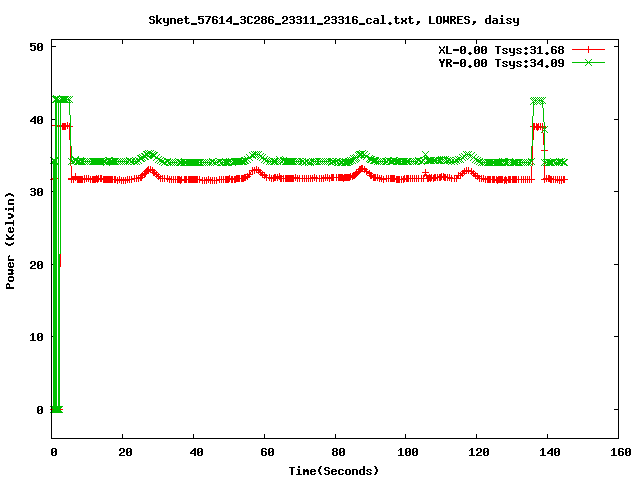Click x-axis tick label 20
640x480 pixels.
point(125,452)
